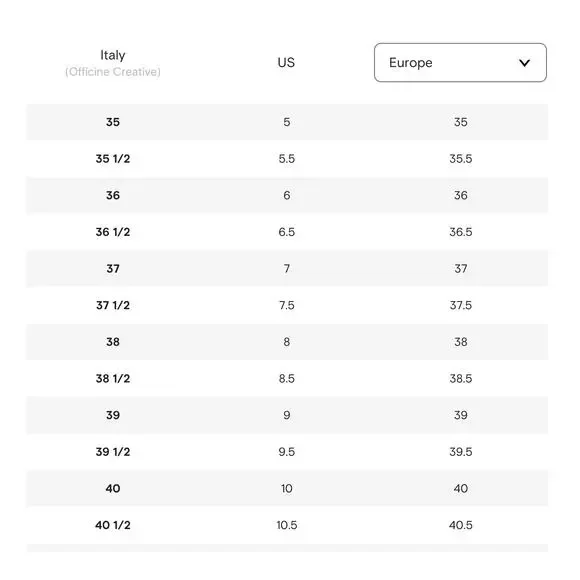The width and height of the screenshot is (580, 580).
Task: Select Italy size 40 row
Action: [x=287, y=488]
